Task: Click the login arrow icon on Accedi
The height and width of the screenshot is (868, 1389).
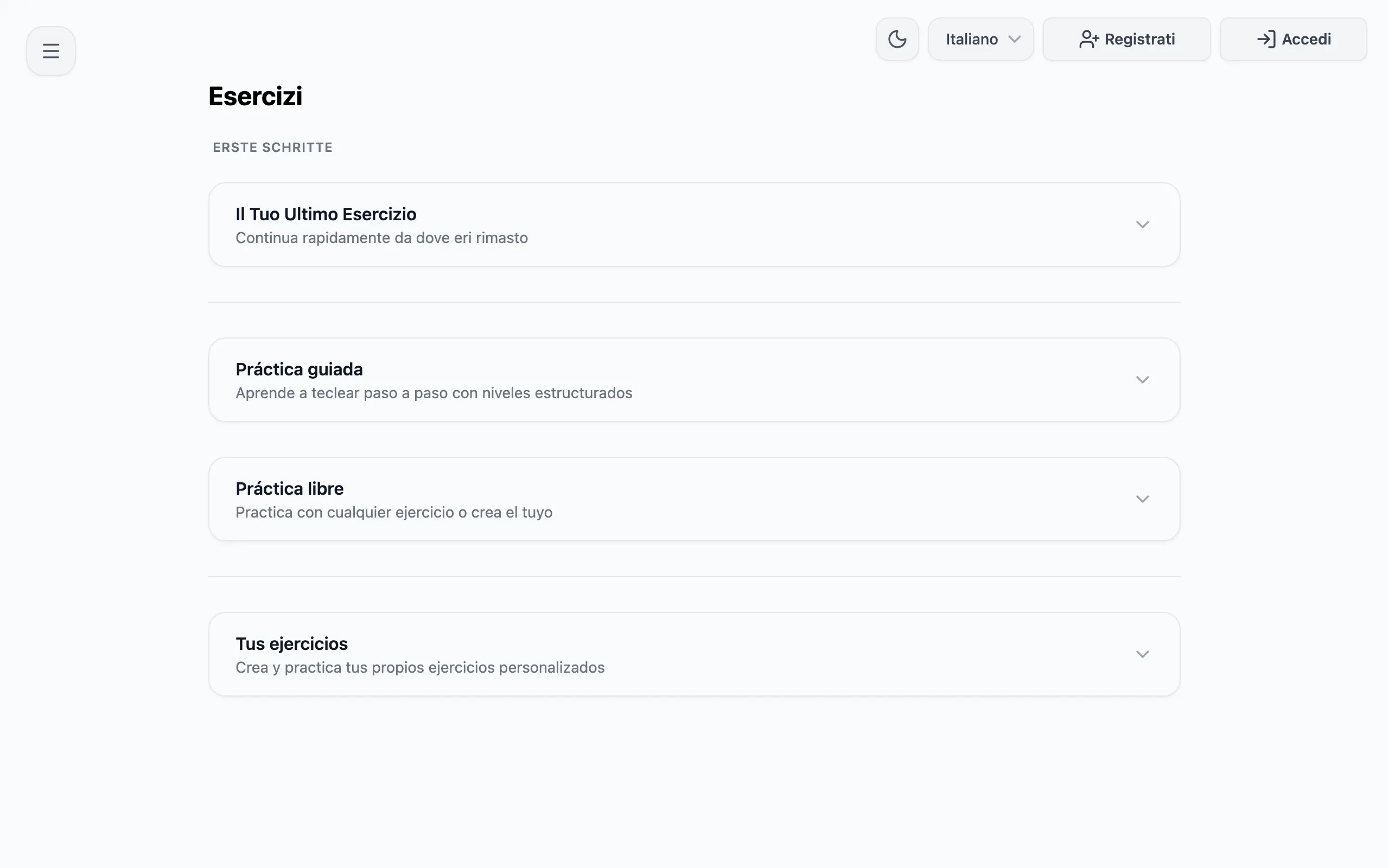Action: click(x=1266, y=39)
